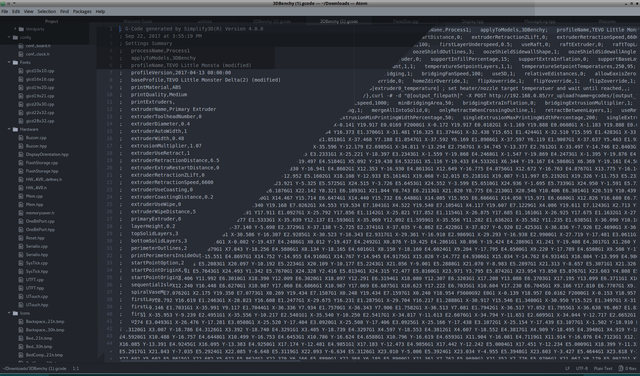Screen dimensions: 640x376
Task: Switch to the Welcome Guide tab
Action: pos(138,21)
